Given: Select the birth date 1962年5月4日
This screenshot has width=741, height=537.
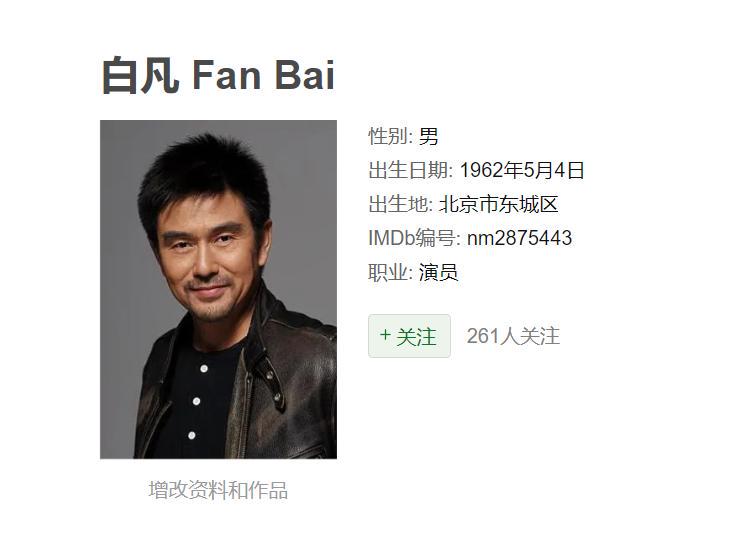Looking at the screenshot, I should click(522, 170).
